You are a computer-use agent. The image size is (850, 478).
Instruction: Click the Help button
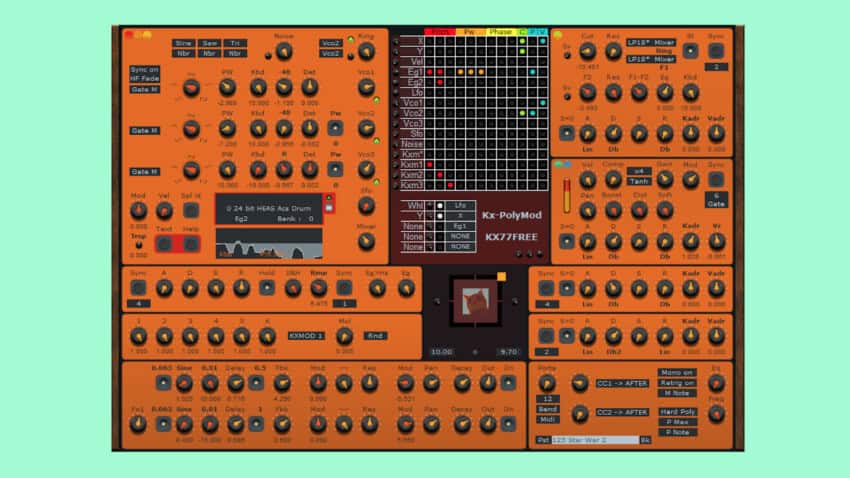click(x=190, y=244)
